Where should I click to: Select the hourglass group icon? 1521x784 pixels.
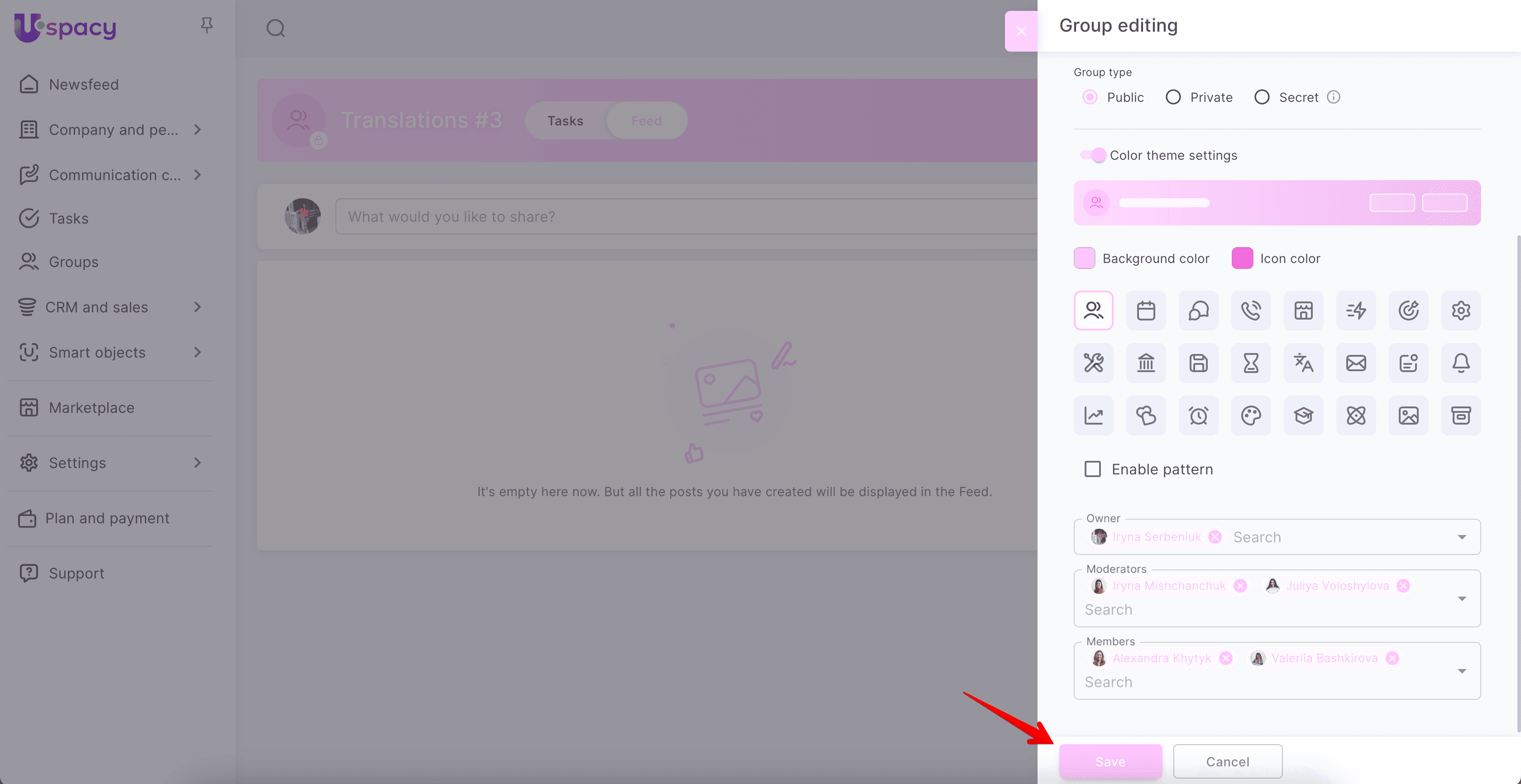click(1251, 363)
